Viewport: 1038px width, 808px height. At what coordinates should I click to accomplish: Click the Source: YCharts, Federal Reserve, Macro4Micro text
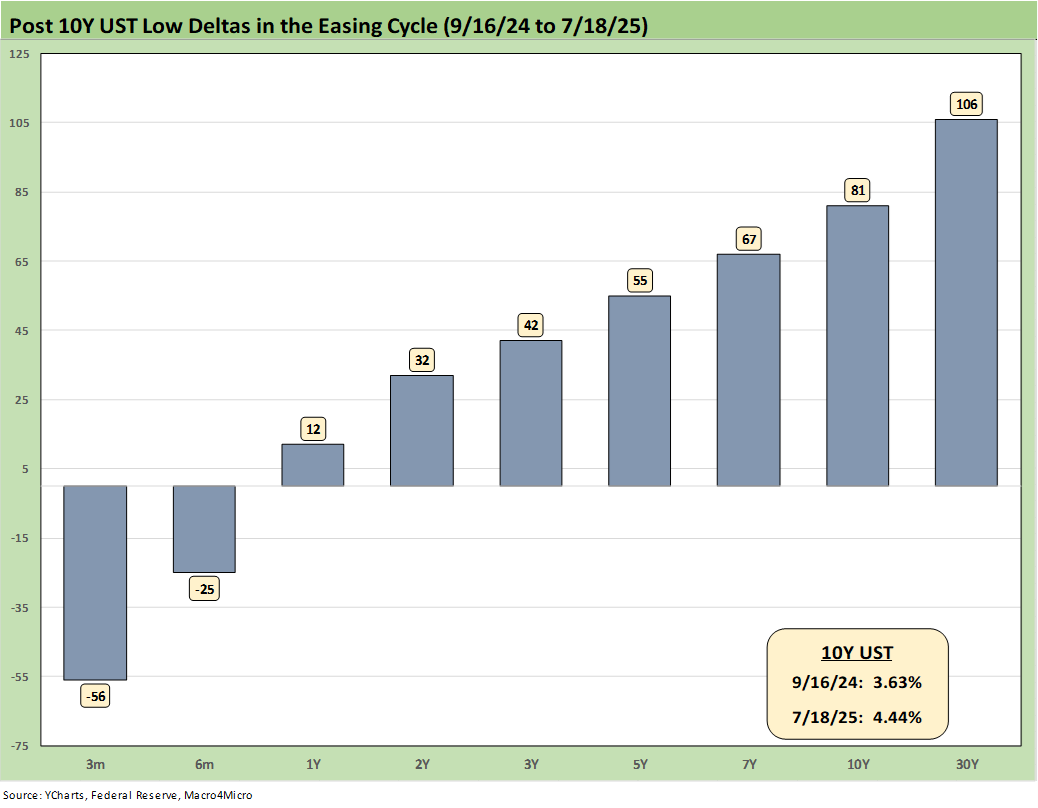pos(128,795)
